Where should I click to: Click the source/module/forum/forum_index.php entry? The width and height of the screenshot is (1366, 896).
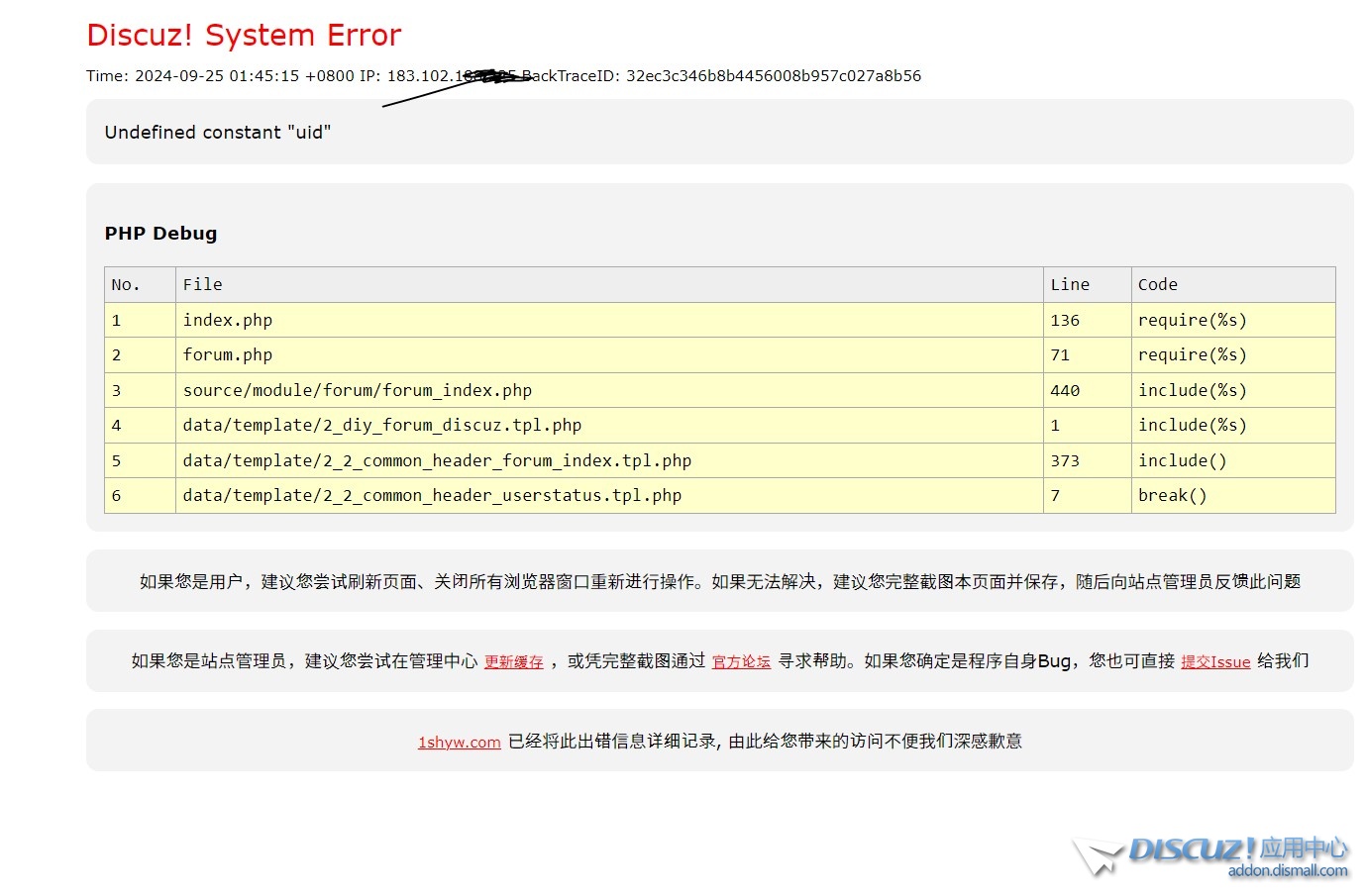tap(358, 391)
